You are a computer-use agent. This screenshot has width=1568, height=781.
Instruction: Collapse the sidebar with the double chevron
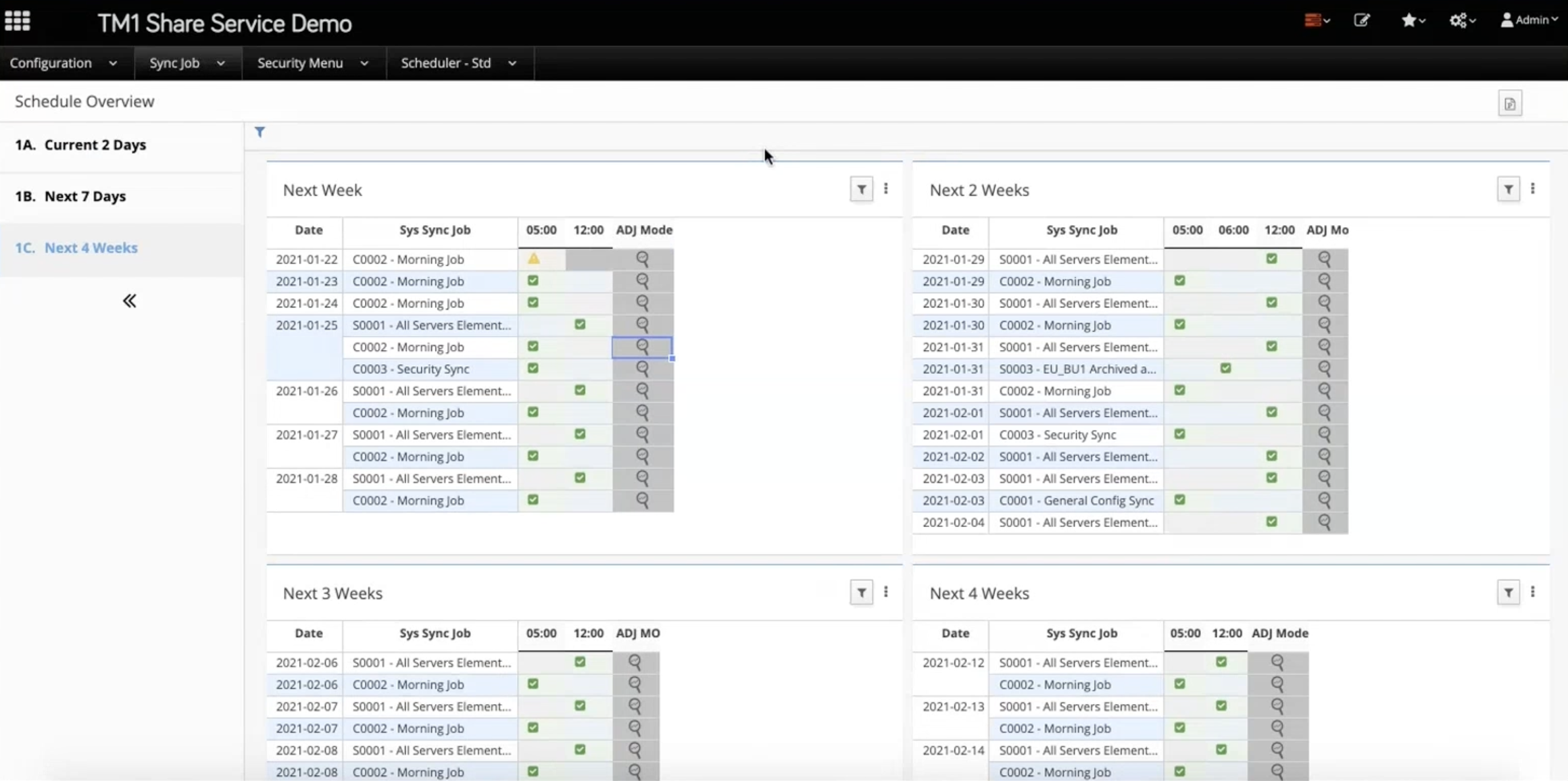click(129, 301)
